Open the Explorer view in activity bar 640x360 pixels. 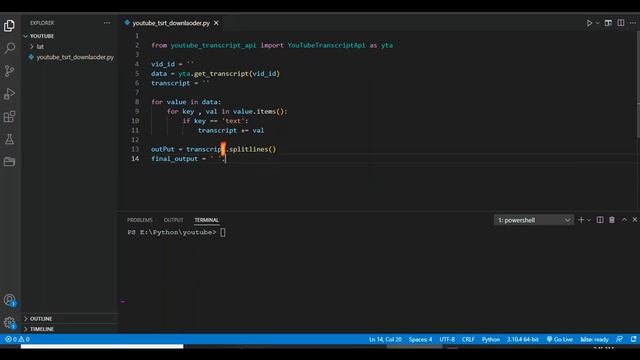point(9,26)
